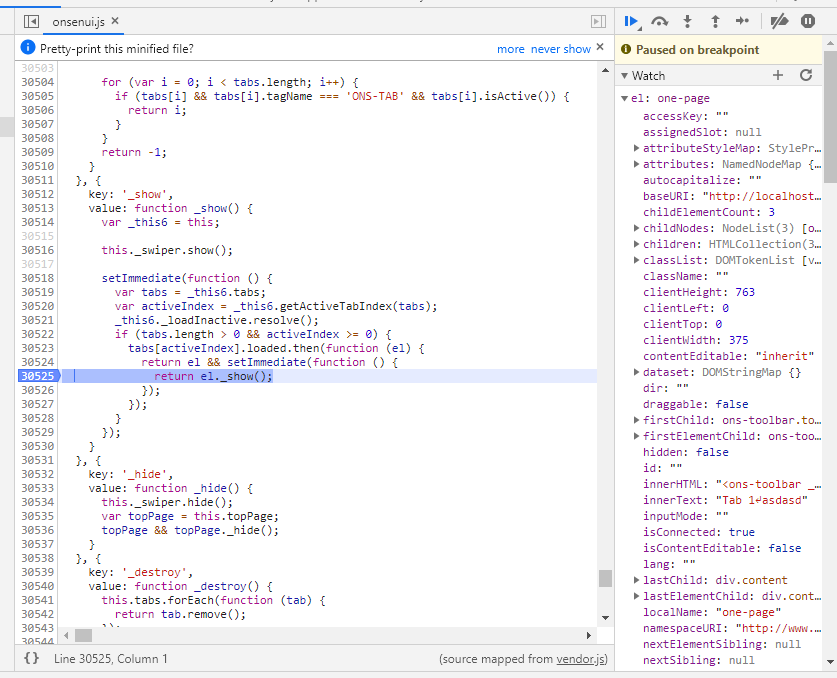The image size is (837, 678).
Task: Deactivate breakpoints toggle
Action: [779, 21]
